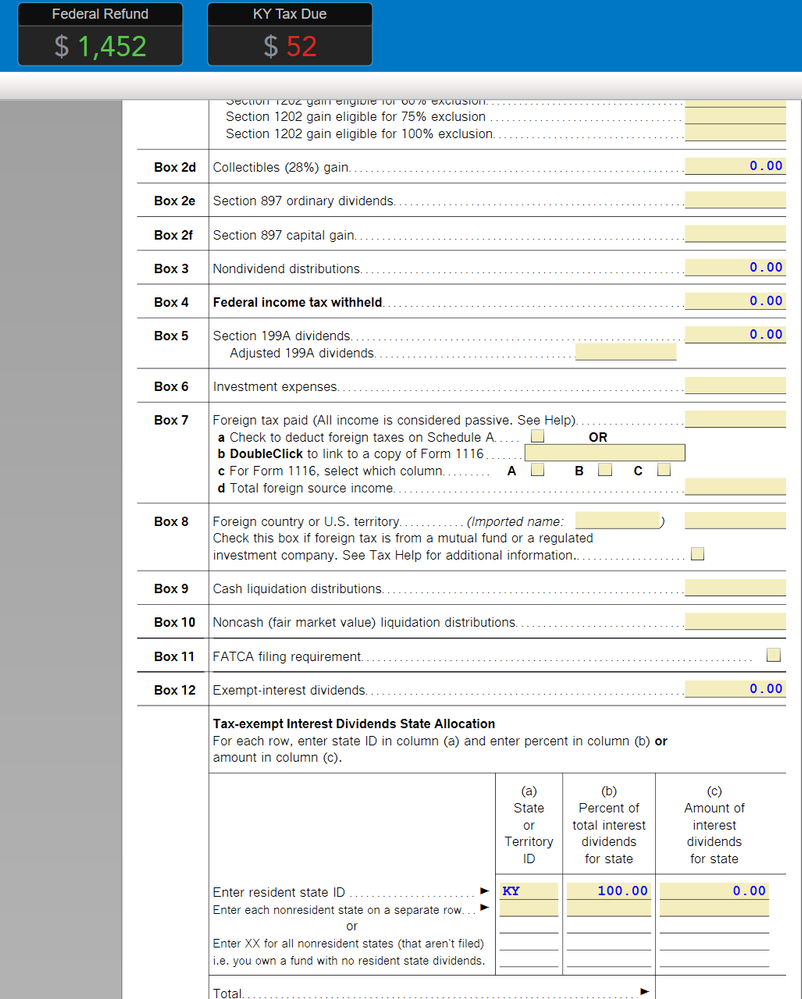Click the Foreign tax paid field
This screenshot has height=999, width=802.
tap(734, 420)
